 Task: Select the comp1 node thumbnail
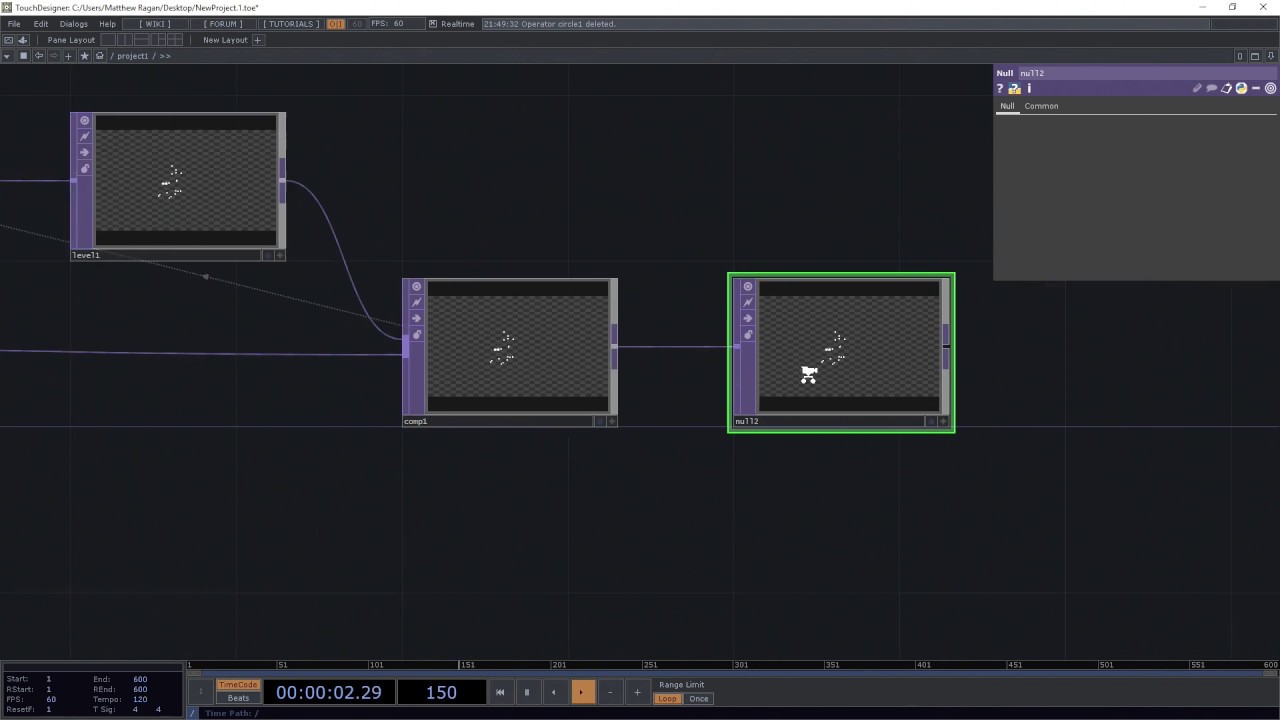(517, 347)
